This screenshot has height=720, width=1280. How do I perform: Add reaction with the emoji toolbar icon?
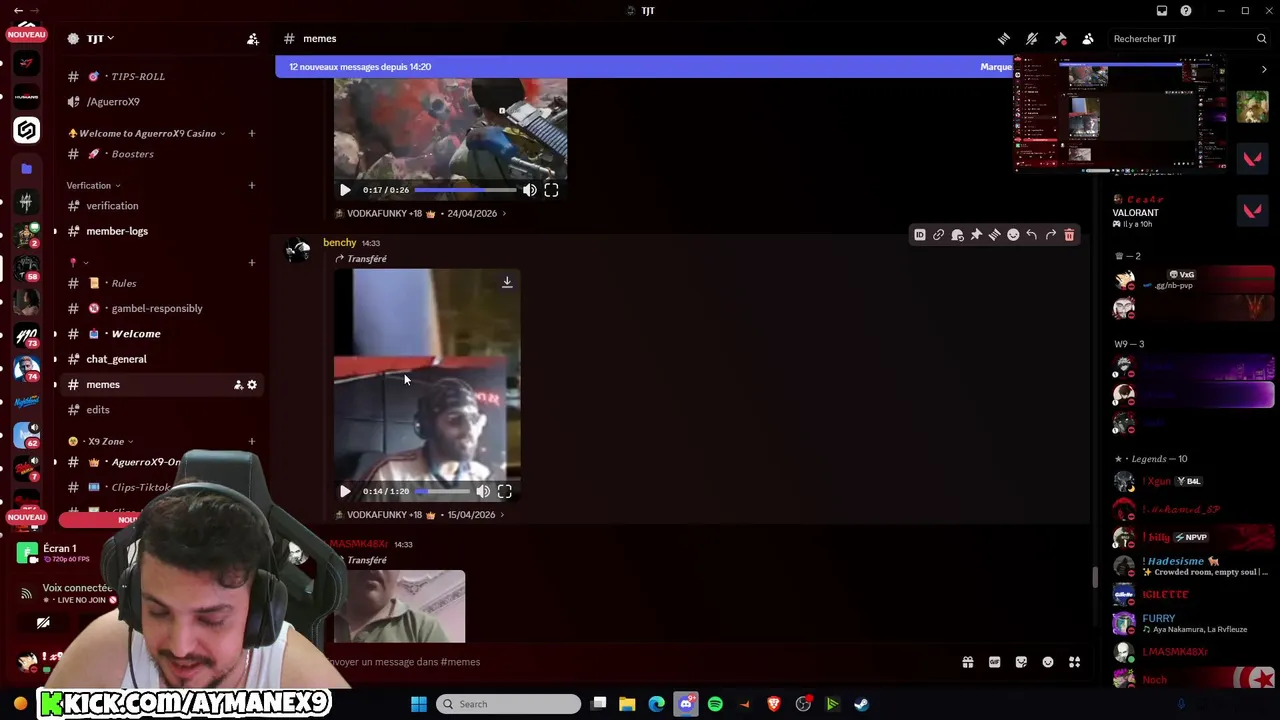(1013, 235)
